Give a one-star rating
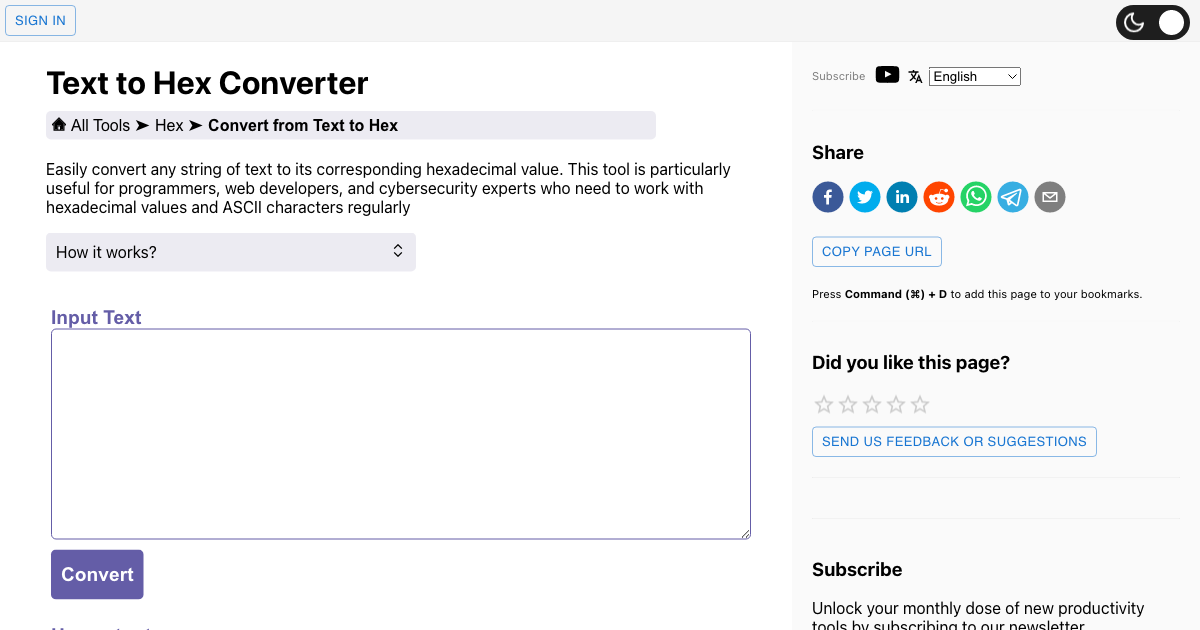The image size is (1200, 630). coord(823,404)
